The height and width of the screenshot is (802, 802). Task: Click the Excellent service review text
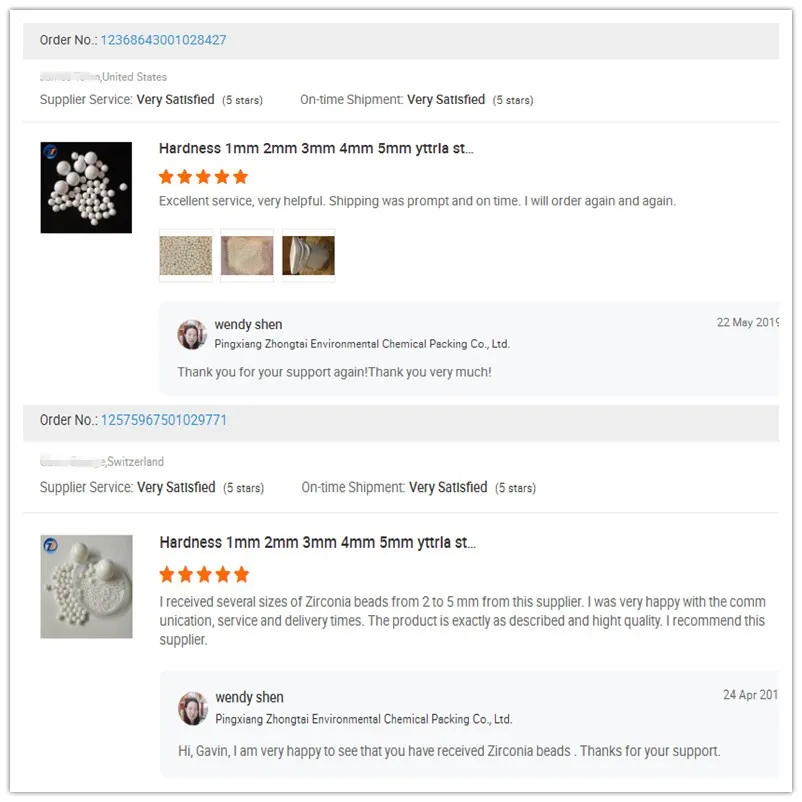click(417, 201)
